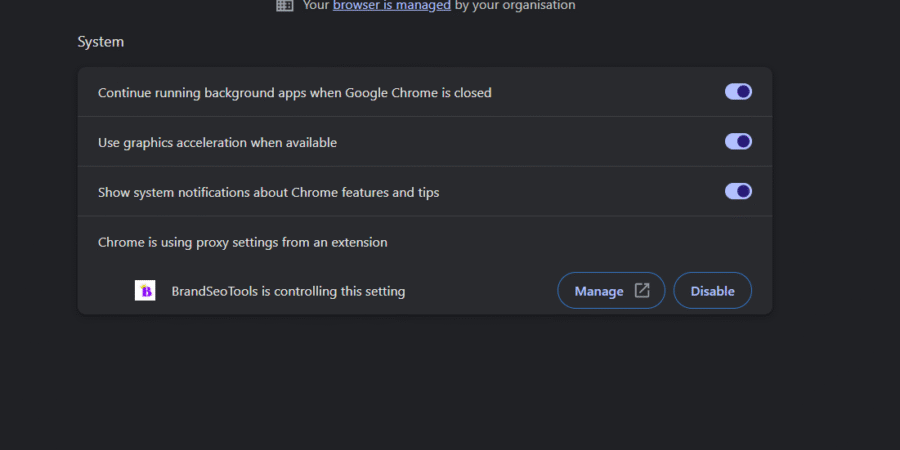The height and width of the screenshot is (450, 900).
Task: Disable the BrandSeoTools proxy extension
Action: point(712,290)
